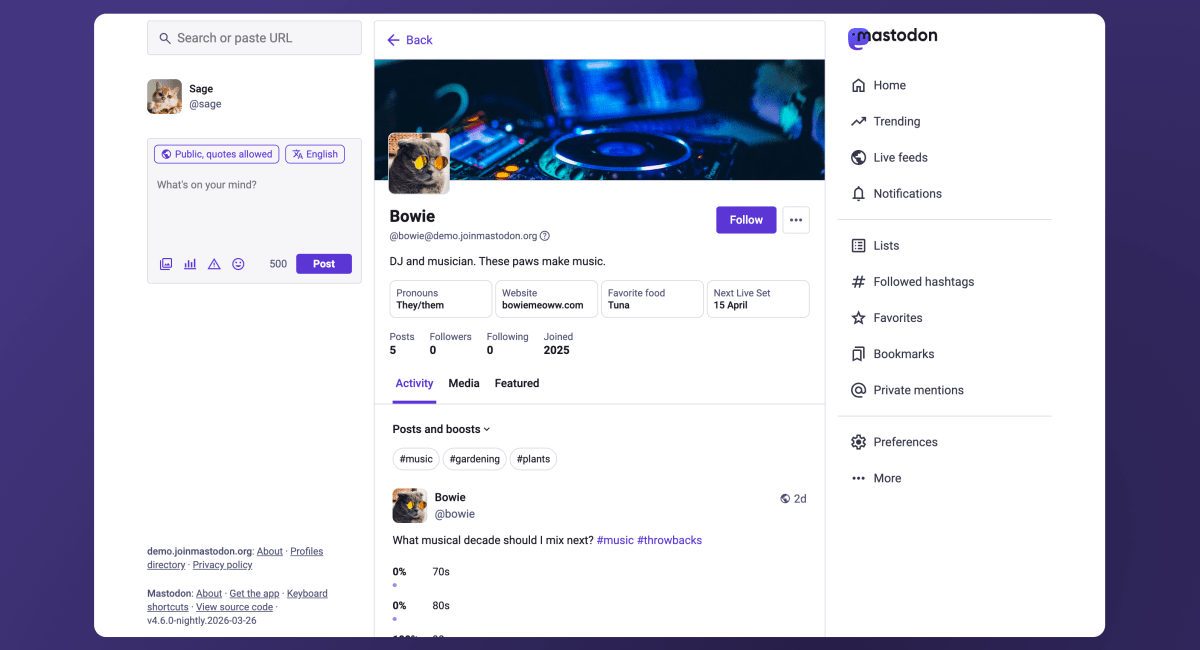Image resolution: width=1200 pixels, height=650 pixels.
Task: Click the help icon beside Bowie's handle
Action: point(545,237)
